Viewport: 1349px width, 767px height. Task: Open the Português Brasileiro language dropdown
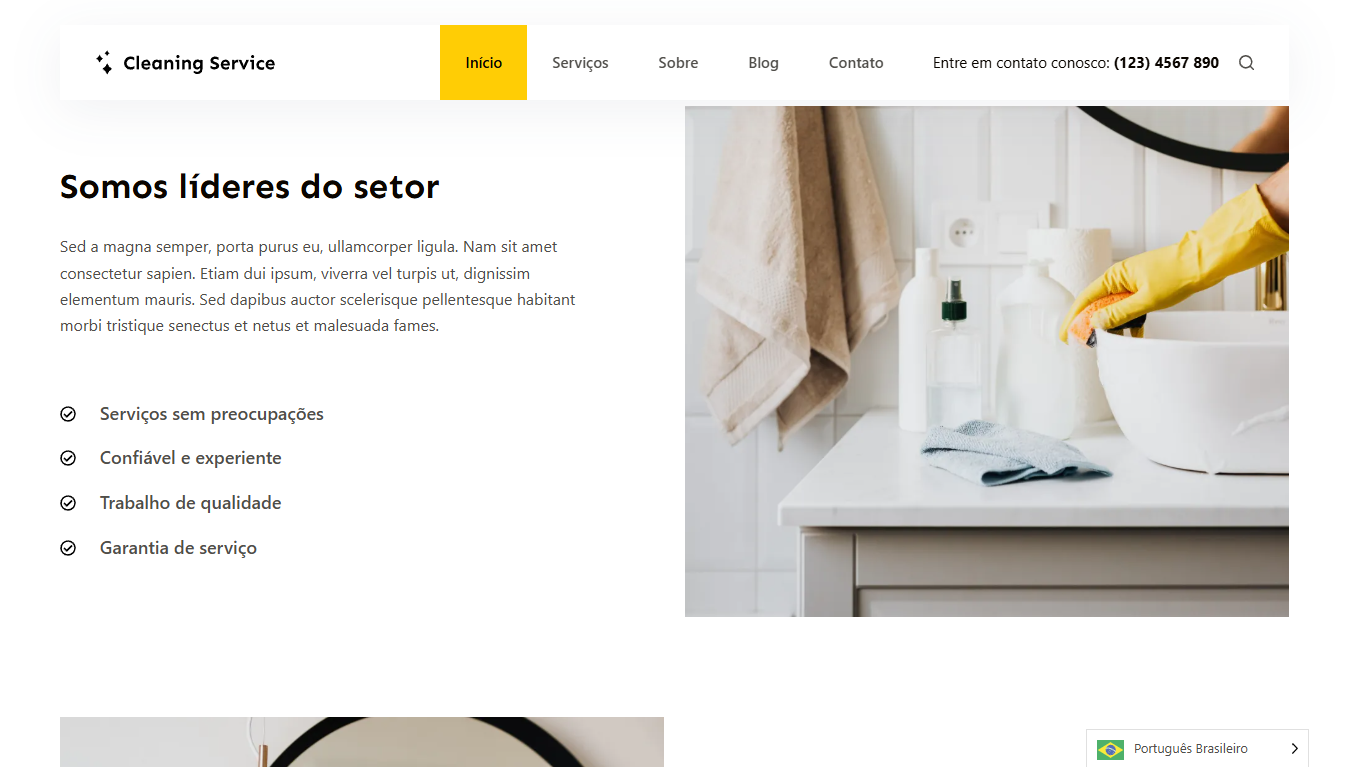pos(1197,749)
